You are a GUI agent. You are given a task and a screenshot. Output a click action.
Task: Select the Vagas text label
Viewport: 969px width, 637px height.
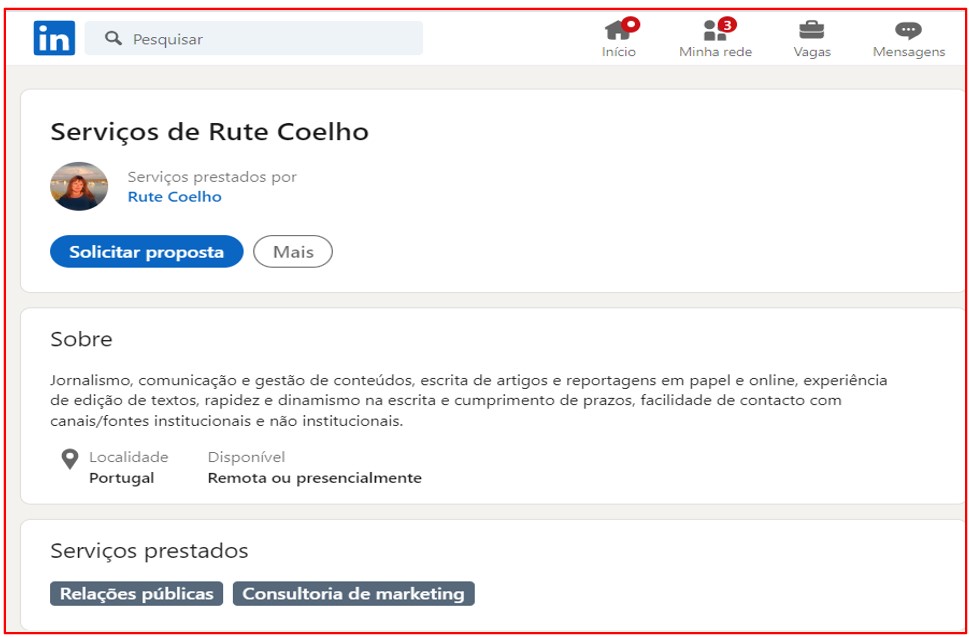[812, 52]
